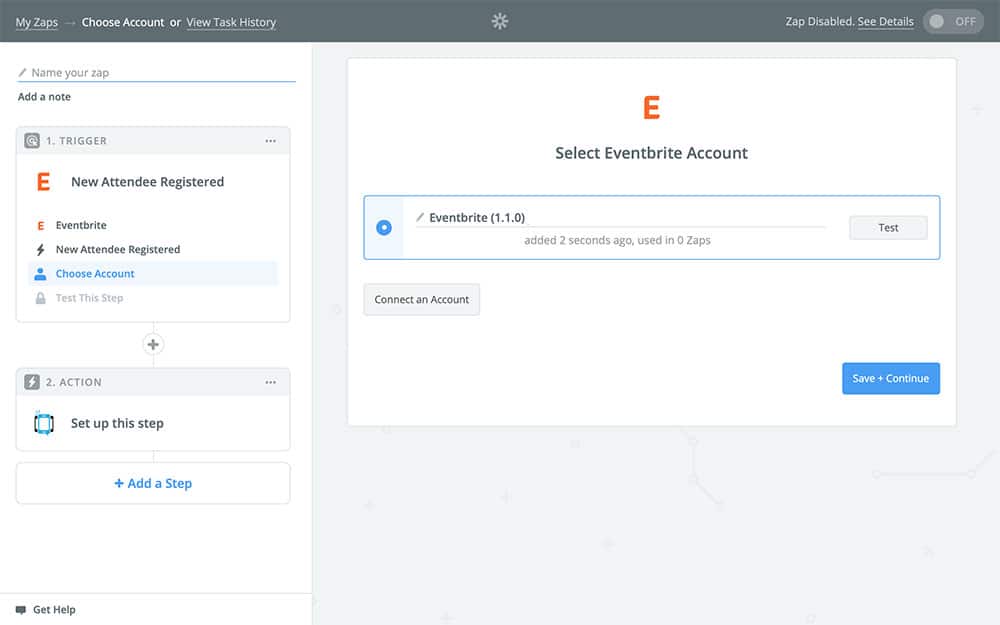Click the Connect an Account button
The width and height of the screenshot is (1000, 625).
[421, 300]
